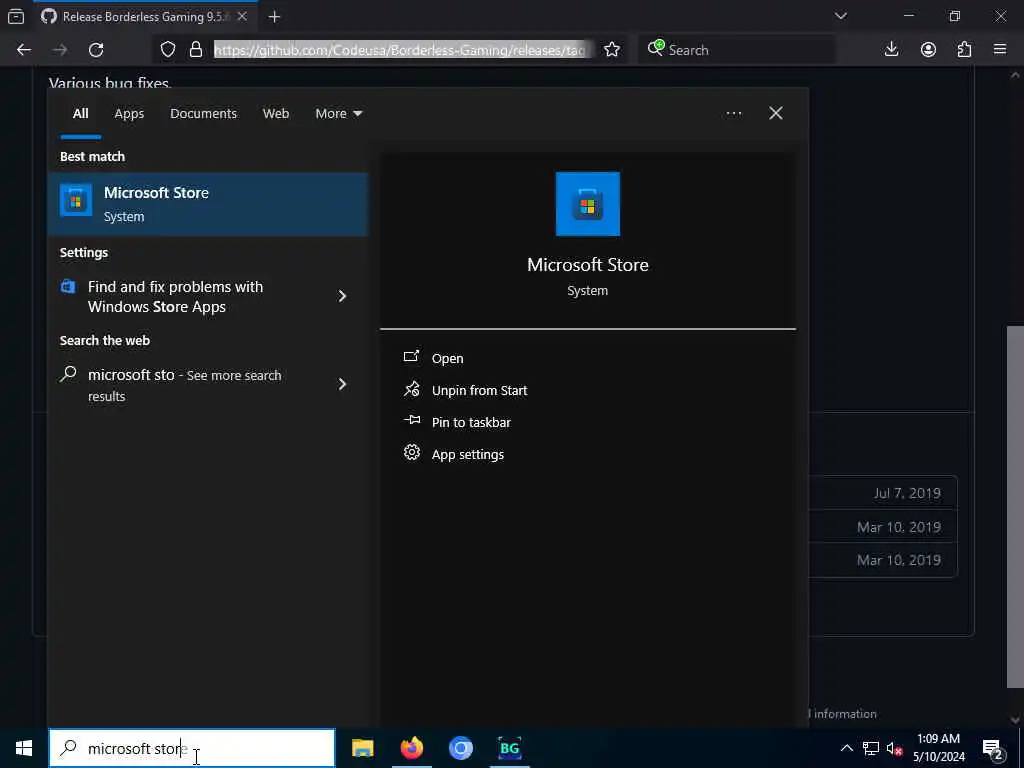Open search panel options ellipsis menu
Viewport: 1024px width, 768px height.
coord(734,114)
